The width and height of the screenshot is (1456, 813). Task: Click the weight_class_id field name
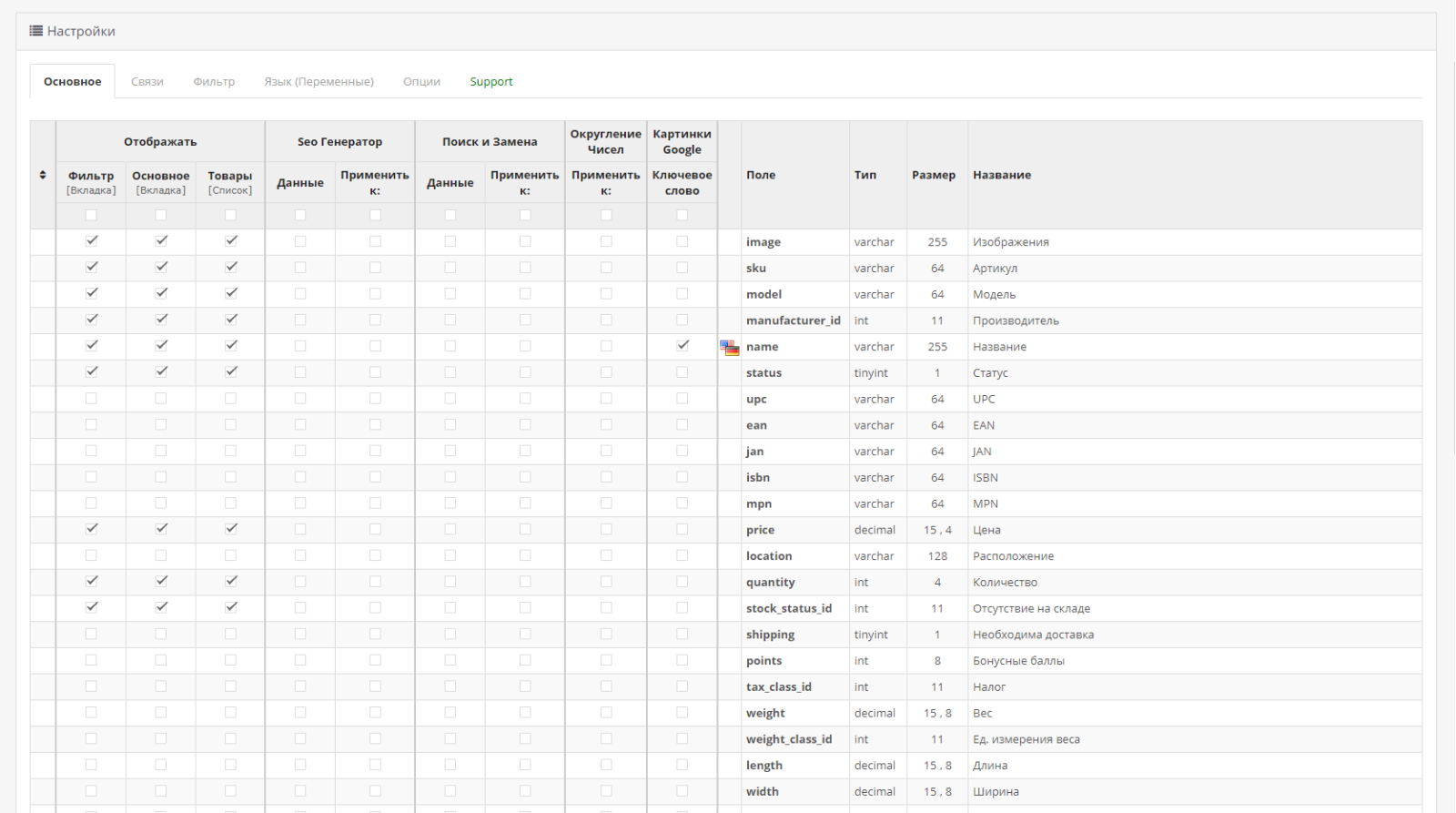[x=789, y=739]
